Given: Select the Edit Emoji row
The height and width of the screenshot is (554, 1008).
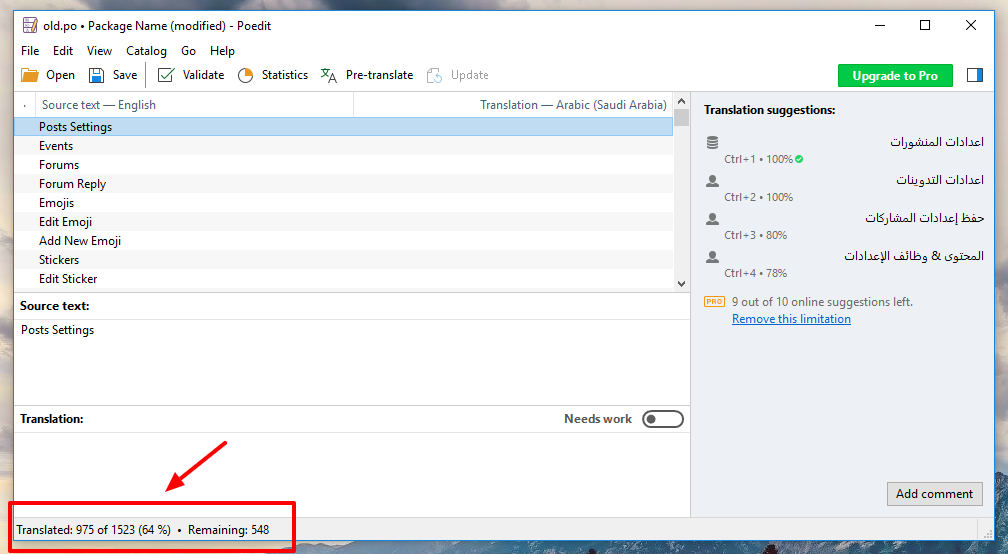Looking at the screenshot, I should [x=343, y=222].
